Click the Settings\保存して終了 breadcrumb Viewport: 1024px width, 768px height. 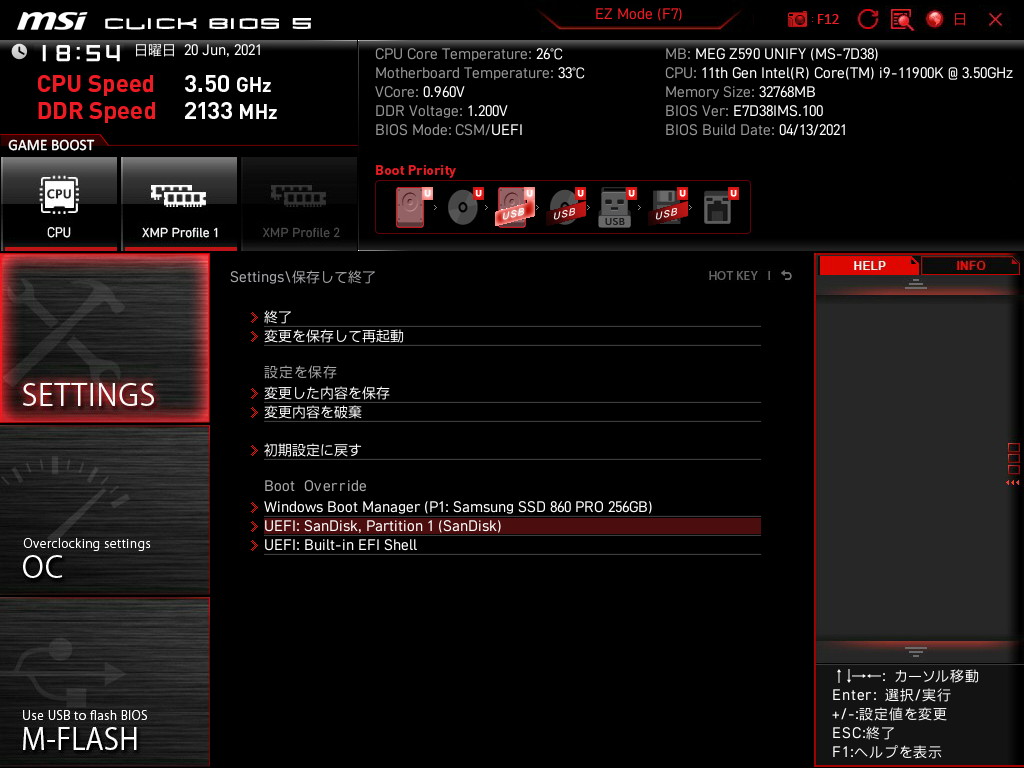(x=302, y=277)
